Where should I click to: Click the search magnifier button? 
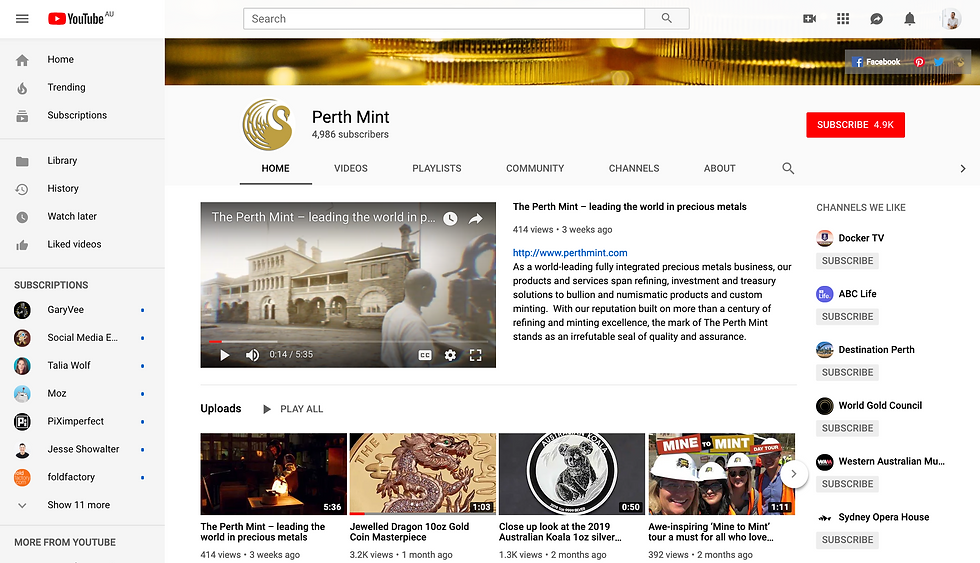[667, 19]
